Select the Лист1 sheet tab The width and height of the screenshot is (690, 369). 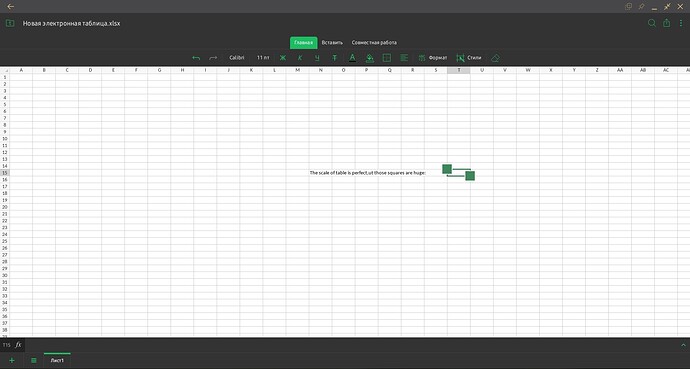pyautogui.click(x=57, y=360)
